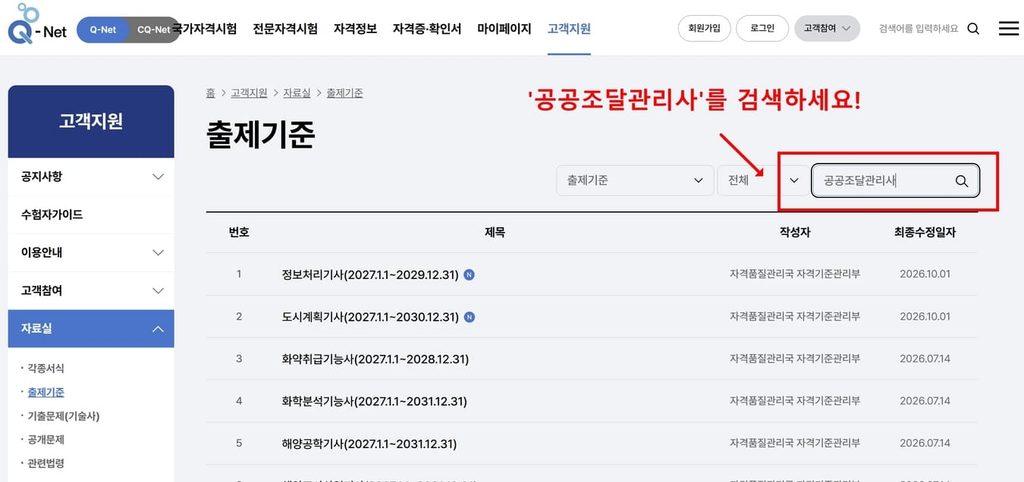The height and width of the screenshot is (482, 1024).
Task: Open 해양공학기사(2027.1.1~2031.12.31) post
Action: pyautogui.click(x=369, y=444)
